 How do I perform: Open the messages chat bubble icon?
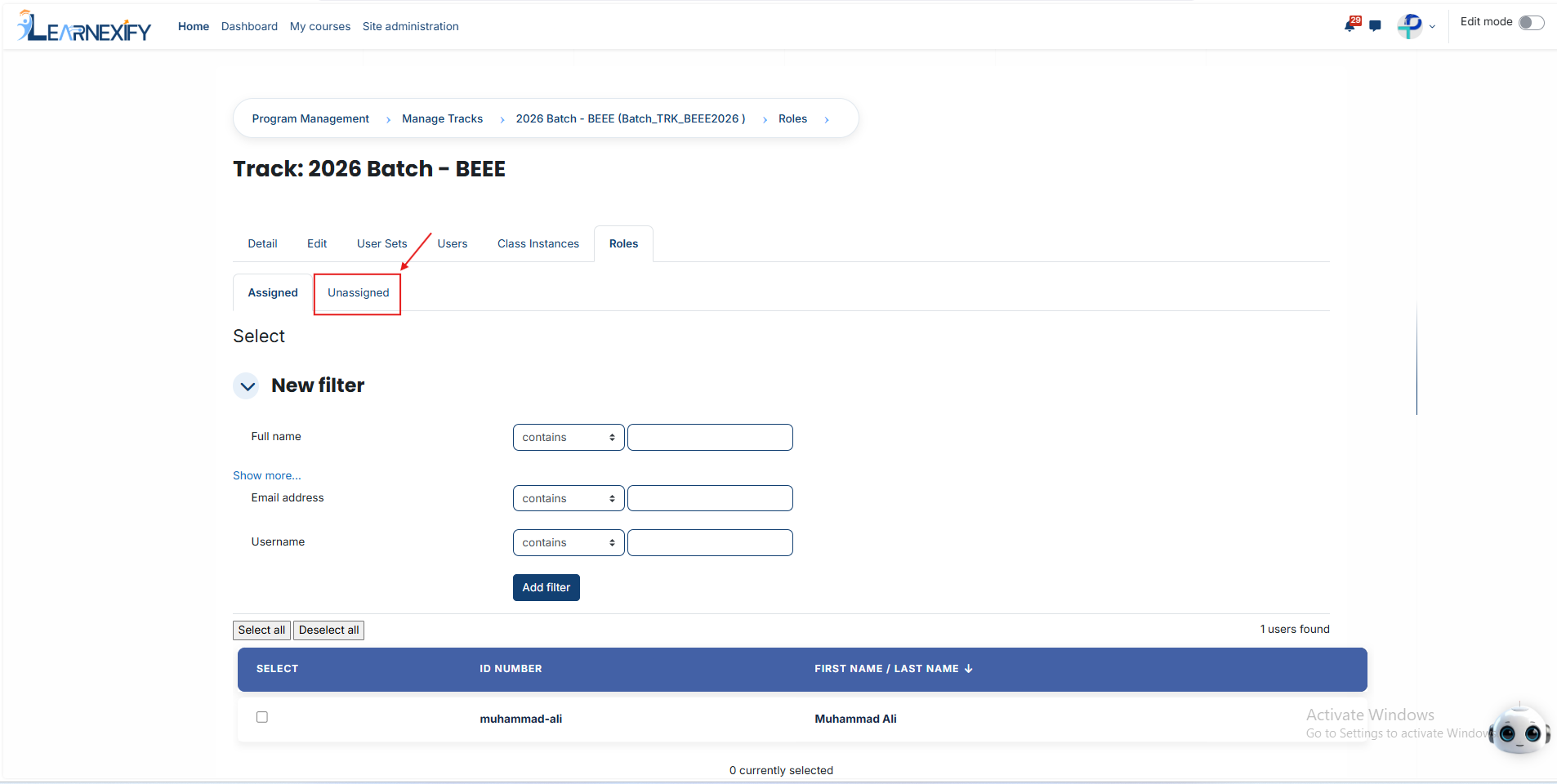pyautogui.click(x=1376, y=26)
